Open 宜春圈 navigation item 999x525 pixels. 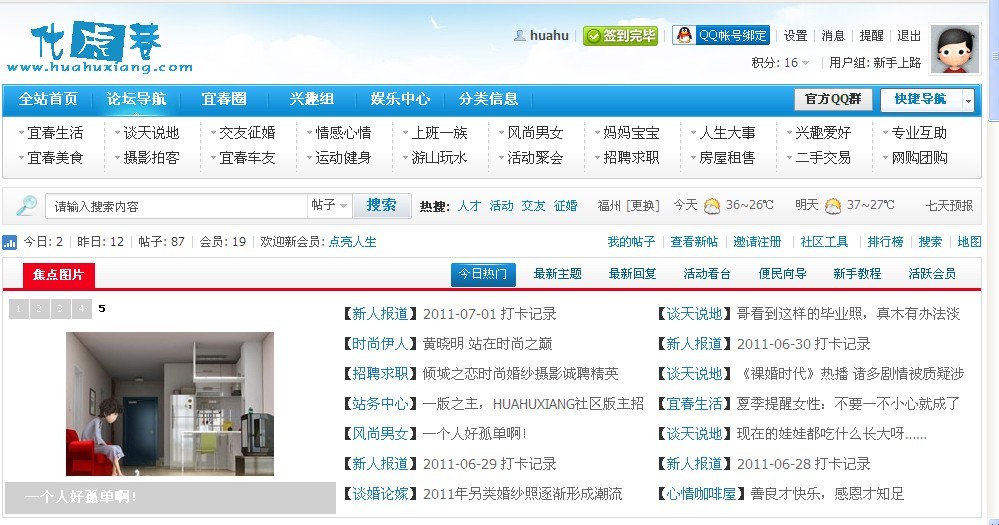click(x=224, y=99)
